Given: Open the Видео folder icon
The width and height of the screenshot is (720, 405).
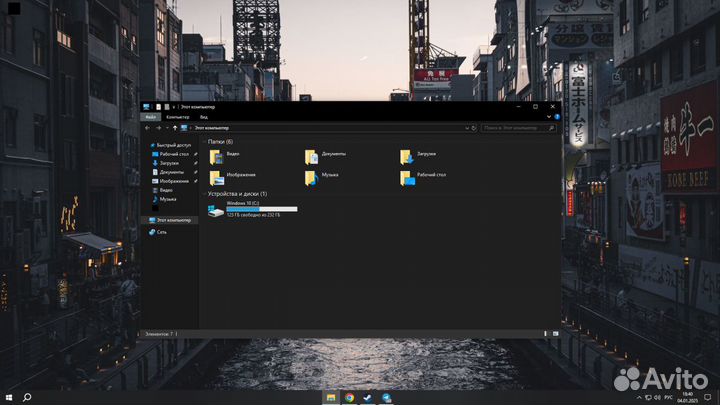Looking at the screenshot, I should [216, 156].
